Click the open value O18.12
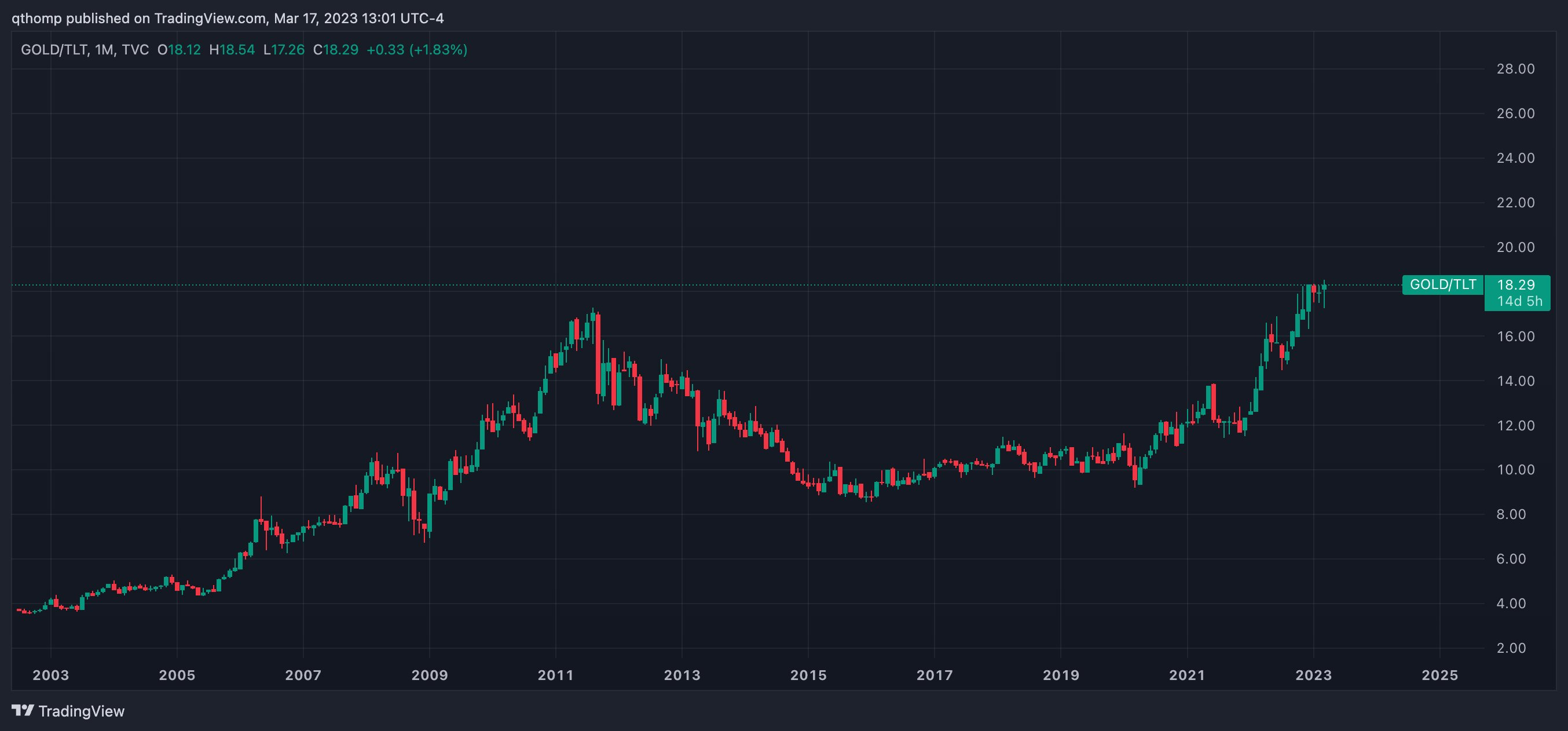1568x731 pixels. point(179,50)
